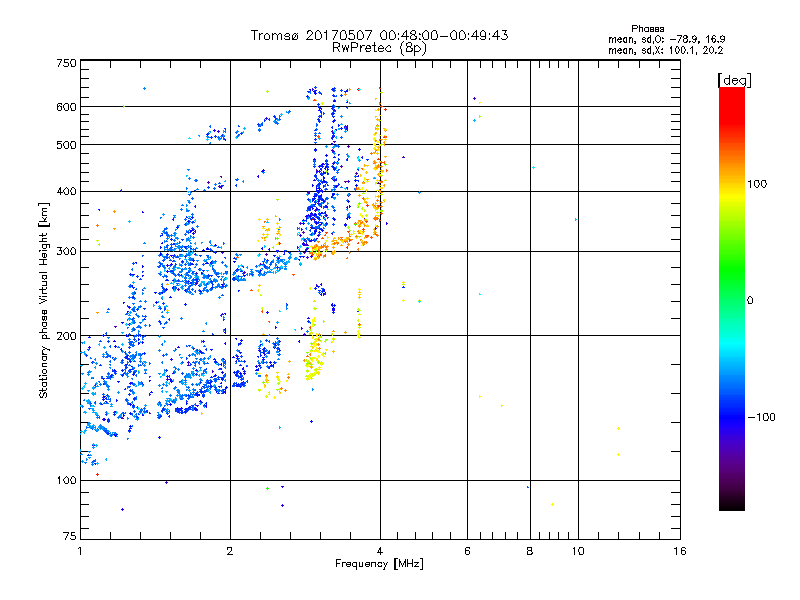The image size is (800, 600).
Task: Click the y-axis tick label '600'
Action: point(67,107)
